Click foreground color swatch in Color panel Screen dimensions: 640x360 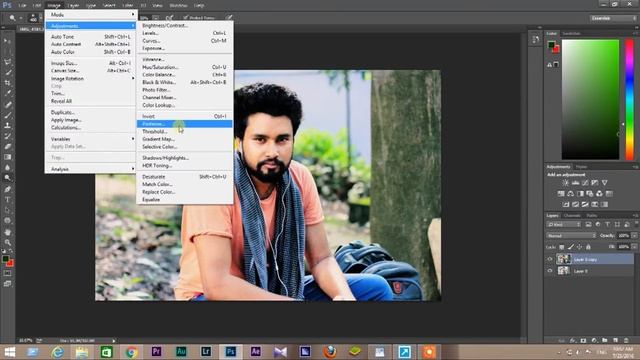(551, 44)
